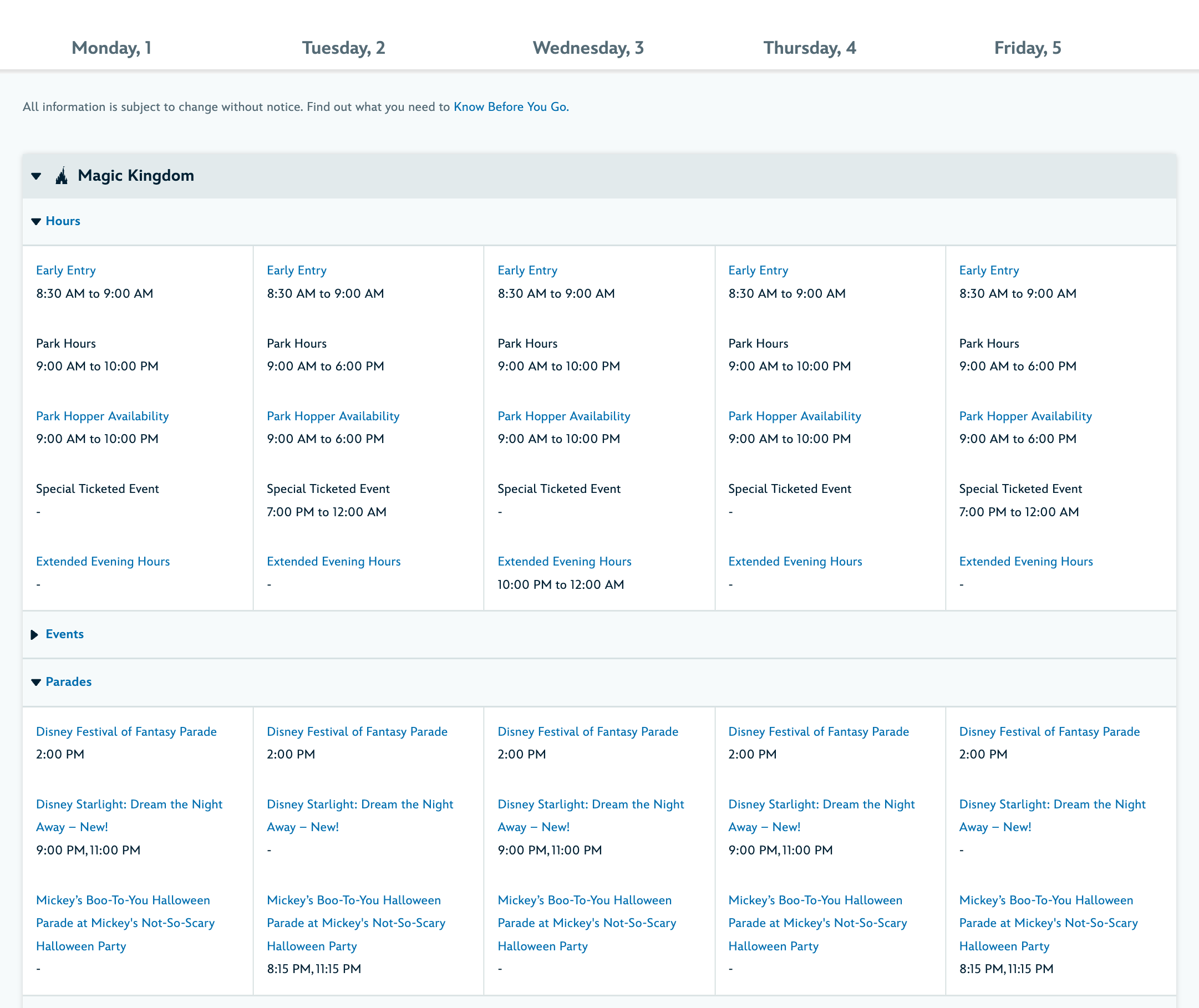Image resolution: width=1199 pixels, height=1008 pixels.
Task: Select the Monday, 1 day tab
Action: coord(111,48)
